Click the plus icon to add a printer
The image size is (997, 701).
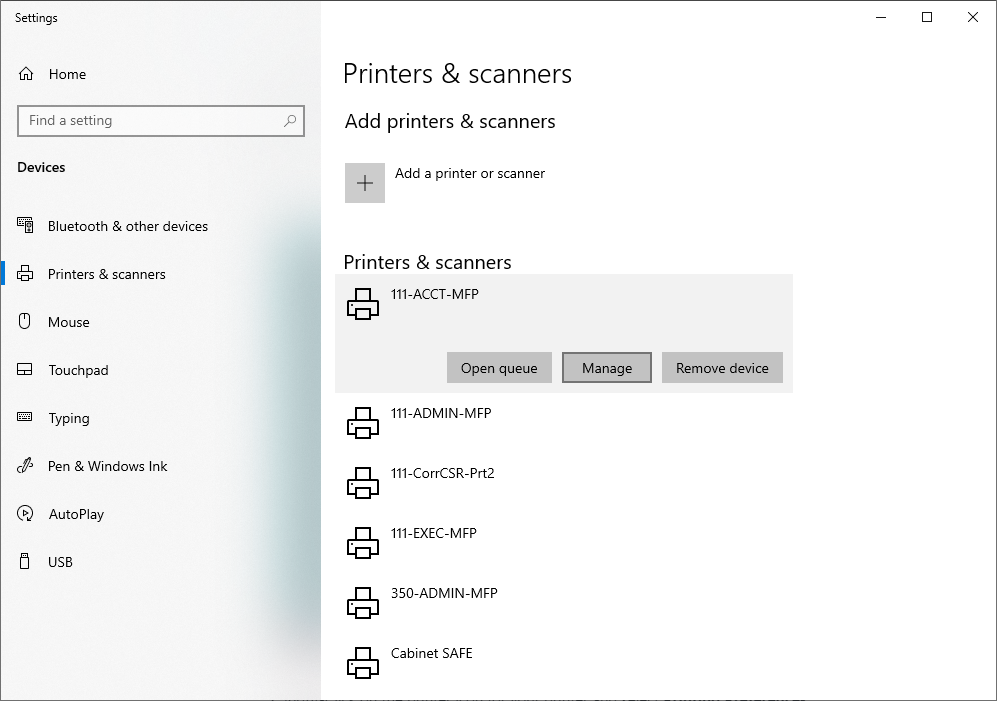(x=364, y=183)
